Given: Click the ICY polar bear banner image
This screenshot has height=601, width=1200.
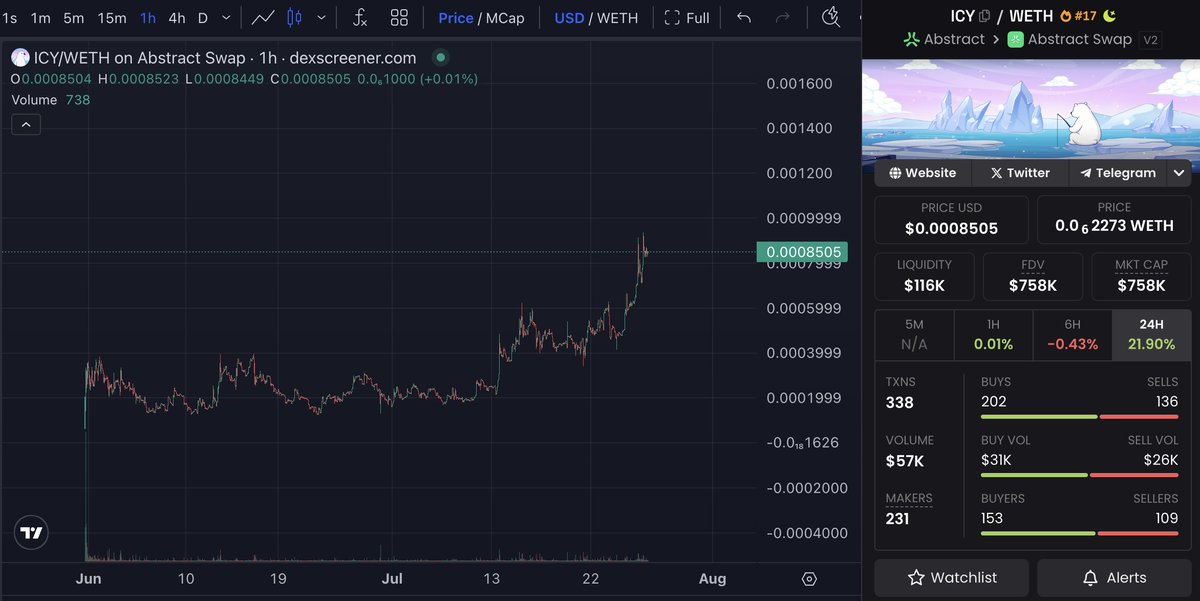Looking at the screenshot, I should [1031, 108].
